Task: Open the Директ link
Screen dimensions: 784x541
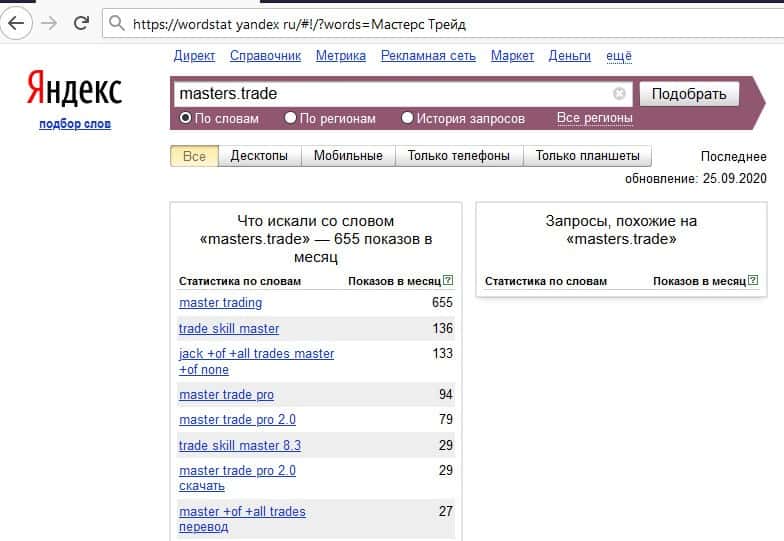Action: 194,56
